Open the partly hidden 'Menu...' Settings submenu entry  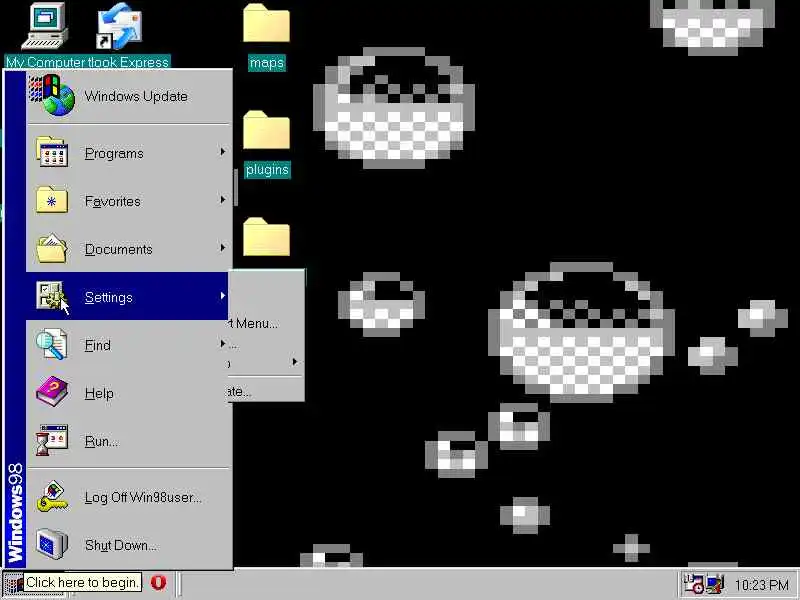[x=266, y=323]
